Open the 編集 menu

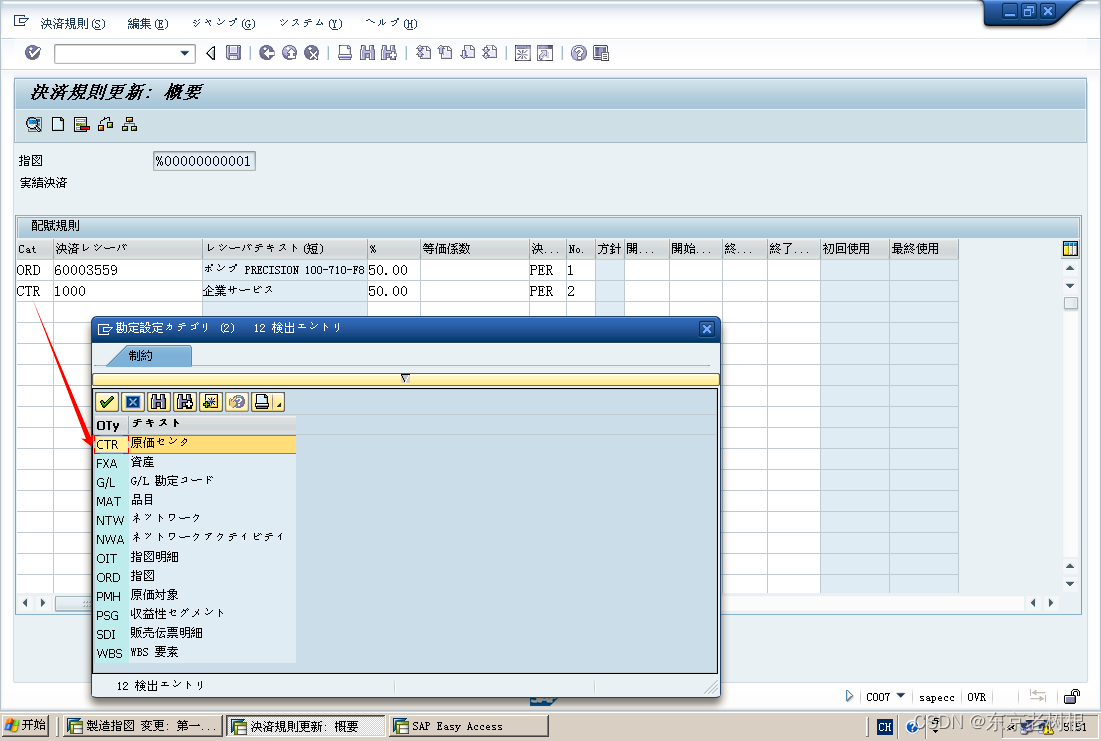pyautogui.click(x=148, y=23)
